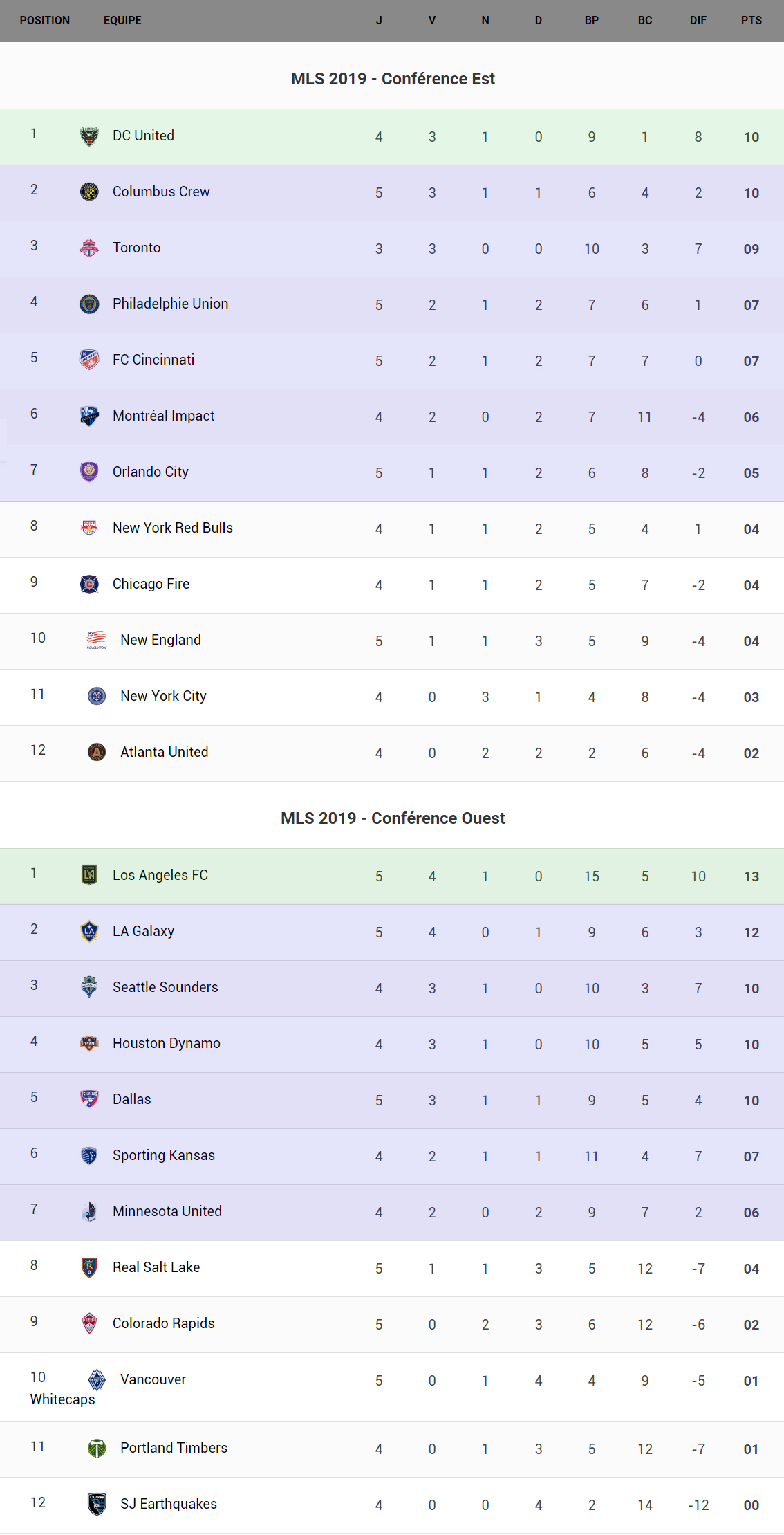Click the DIF column header

(x=698, y=21)
